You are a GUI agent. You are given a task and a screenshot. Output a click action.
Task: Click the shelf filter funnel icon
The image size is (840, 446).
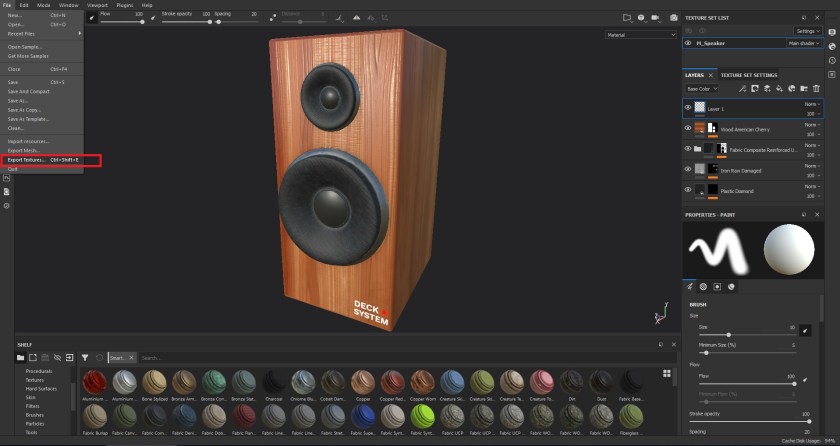[85, 358]
